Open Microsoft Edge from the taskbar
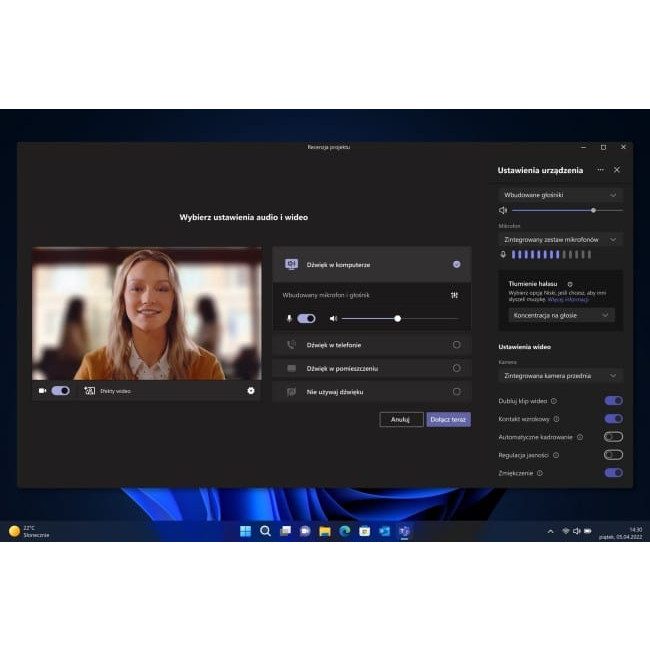 [x=344, y=531]
